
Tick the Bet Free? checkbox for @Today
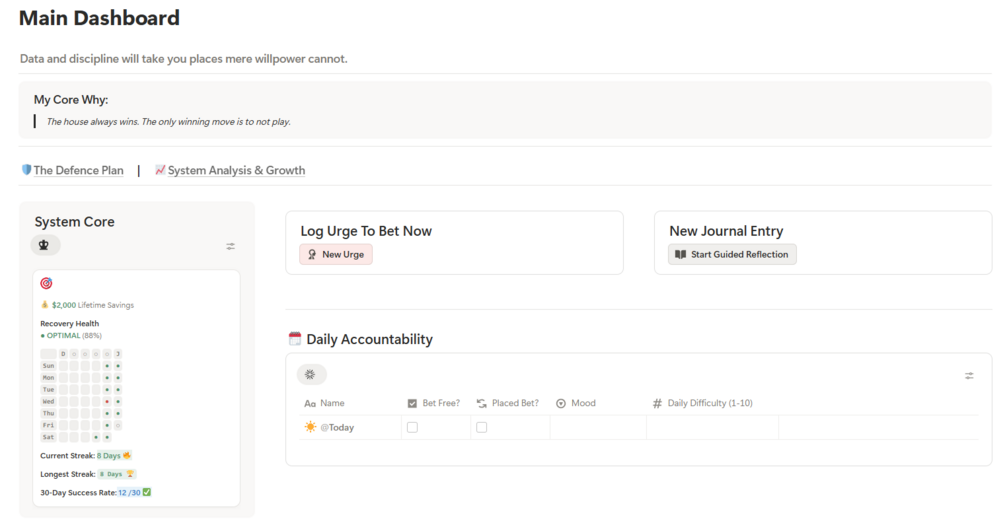412,427
